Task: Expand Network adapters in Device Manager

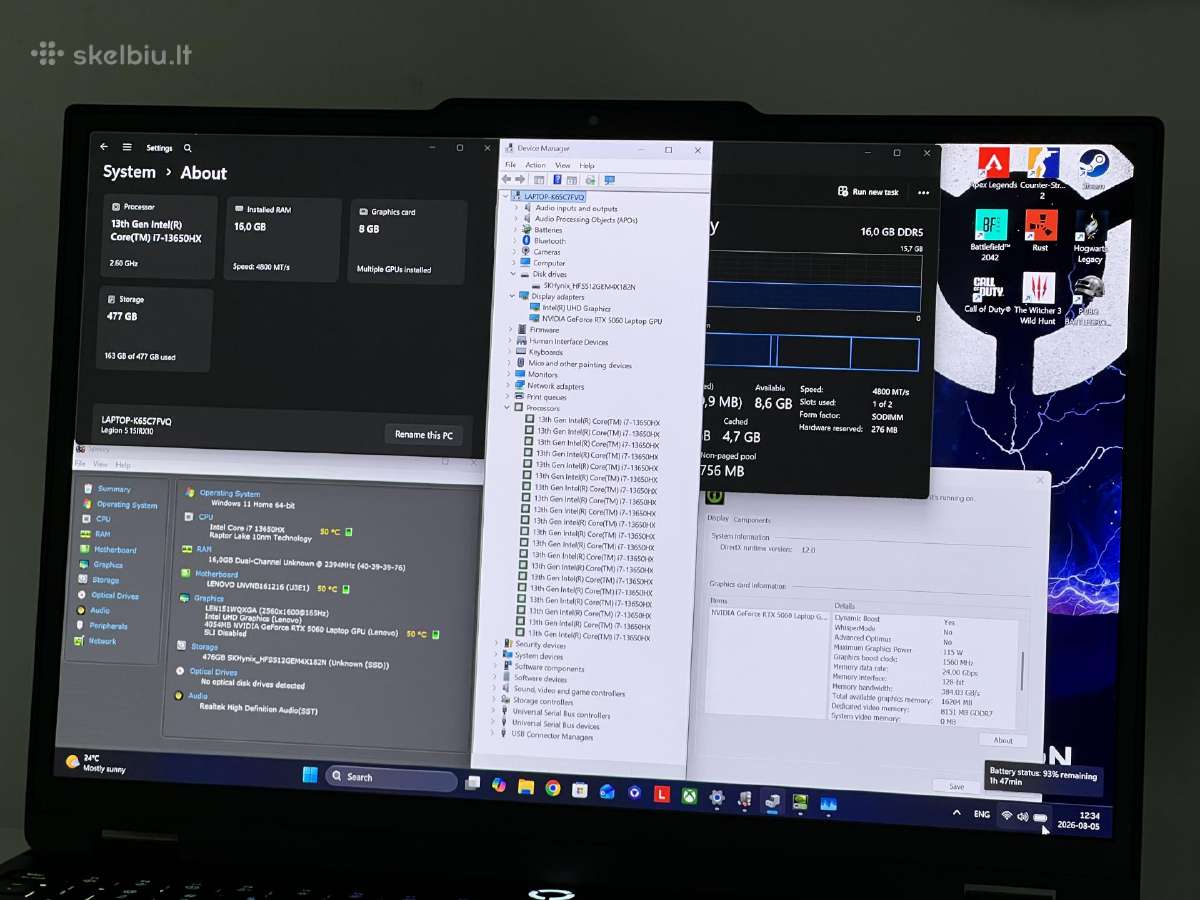Action: 508,386
